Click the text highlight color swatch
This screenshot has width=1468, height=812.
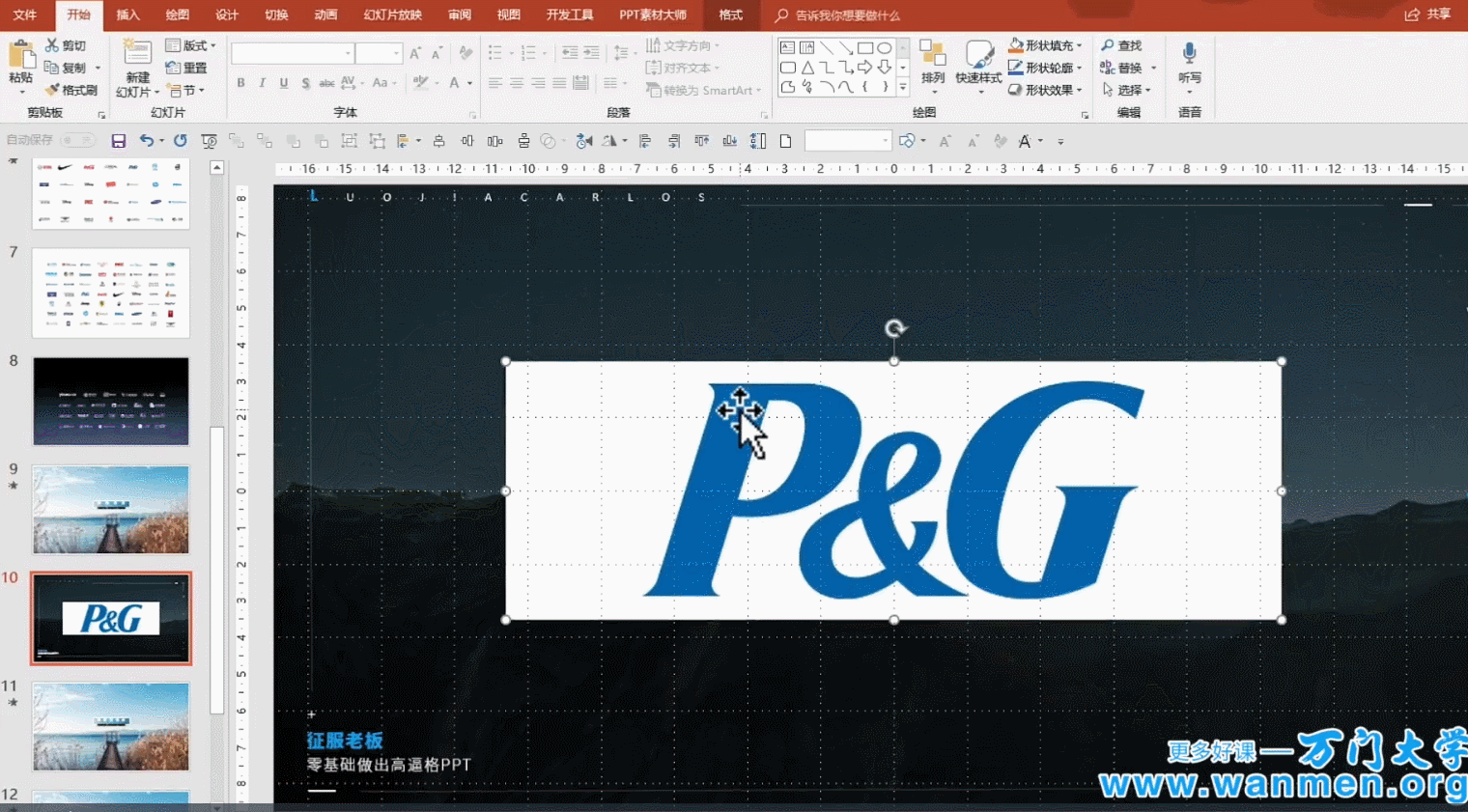[x=420, y=83]
